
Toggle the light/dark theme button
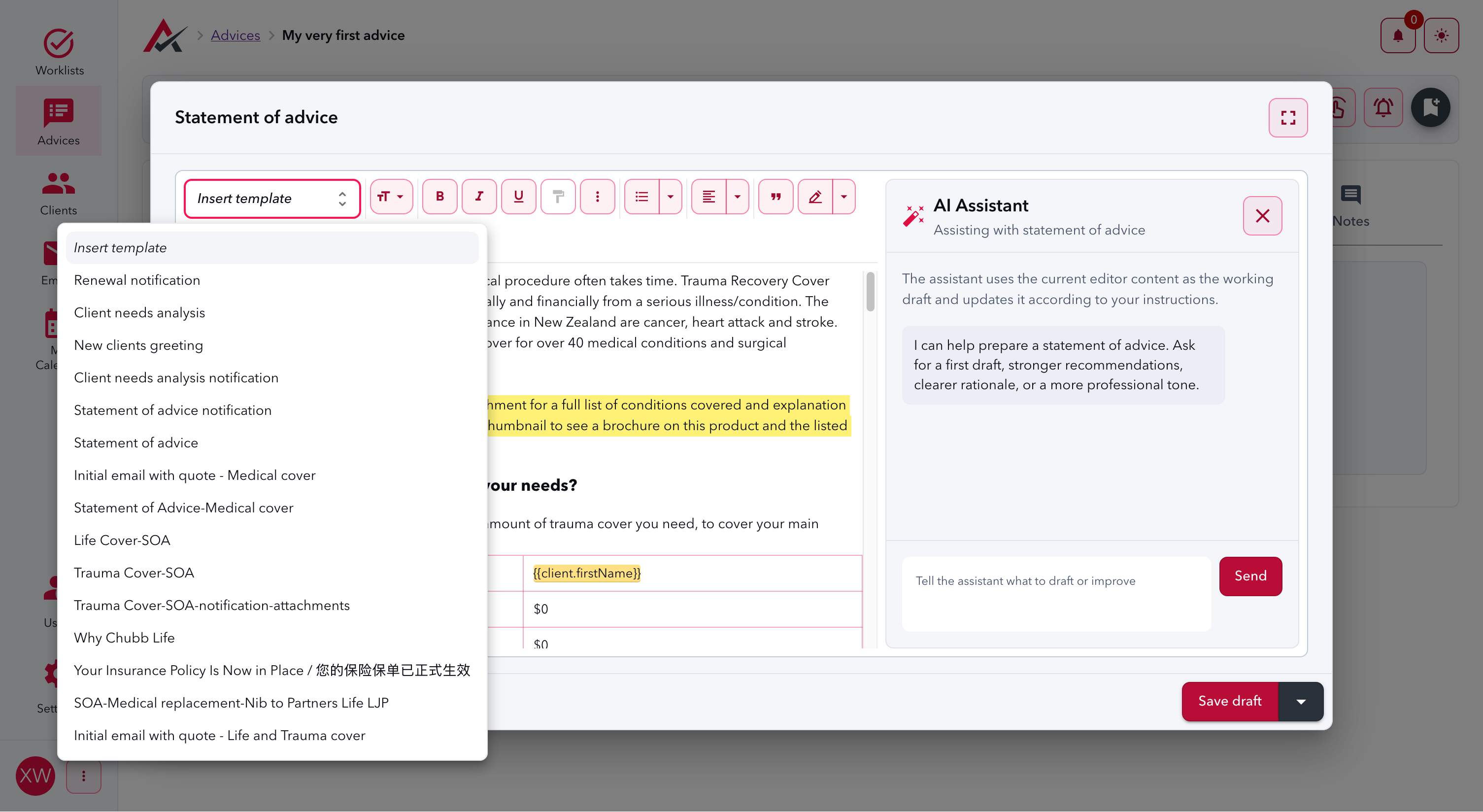(1441, 35)
